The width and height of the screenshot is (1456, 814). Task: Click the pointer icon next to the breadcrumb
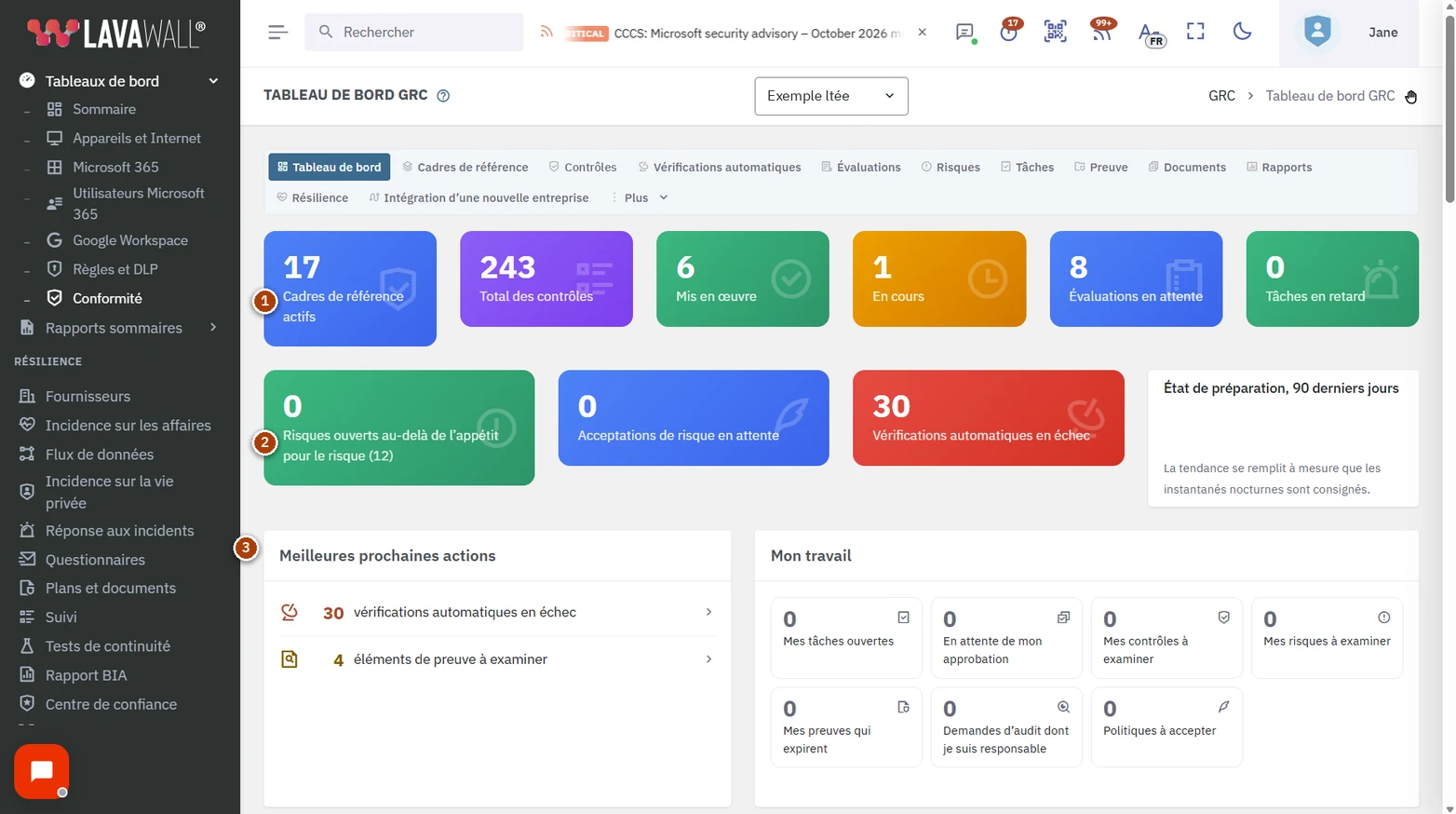tap(1410, 97)
